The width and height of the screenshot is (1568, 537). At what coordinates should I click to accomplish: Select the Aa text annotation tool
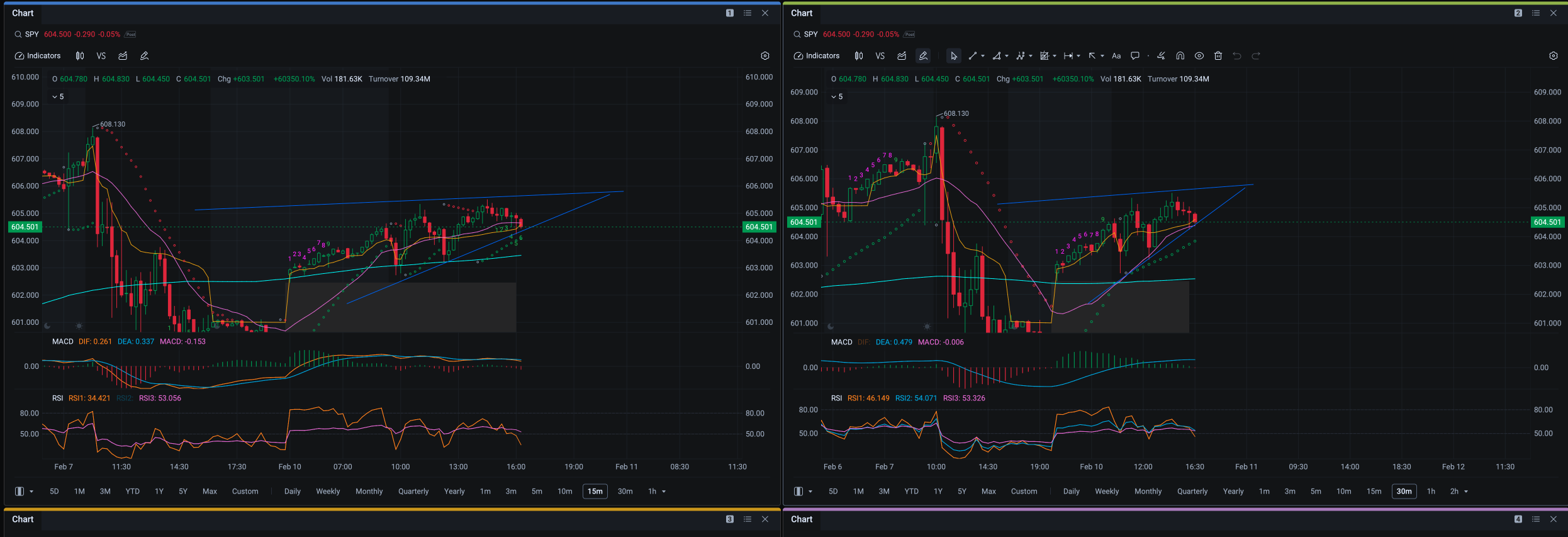1116,56
